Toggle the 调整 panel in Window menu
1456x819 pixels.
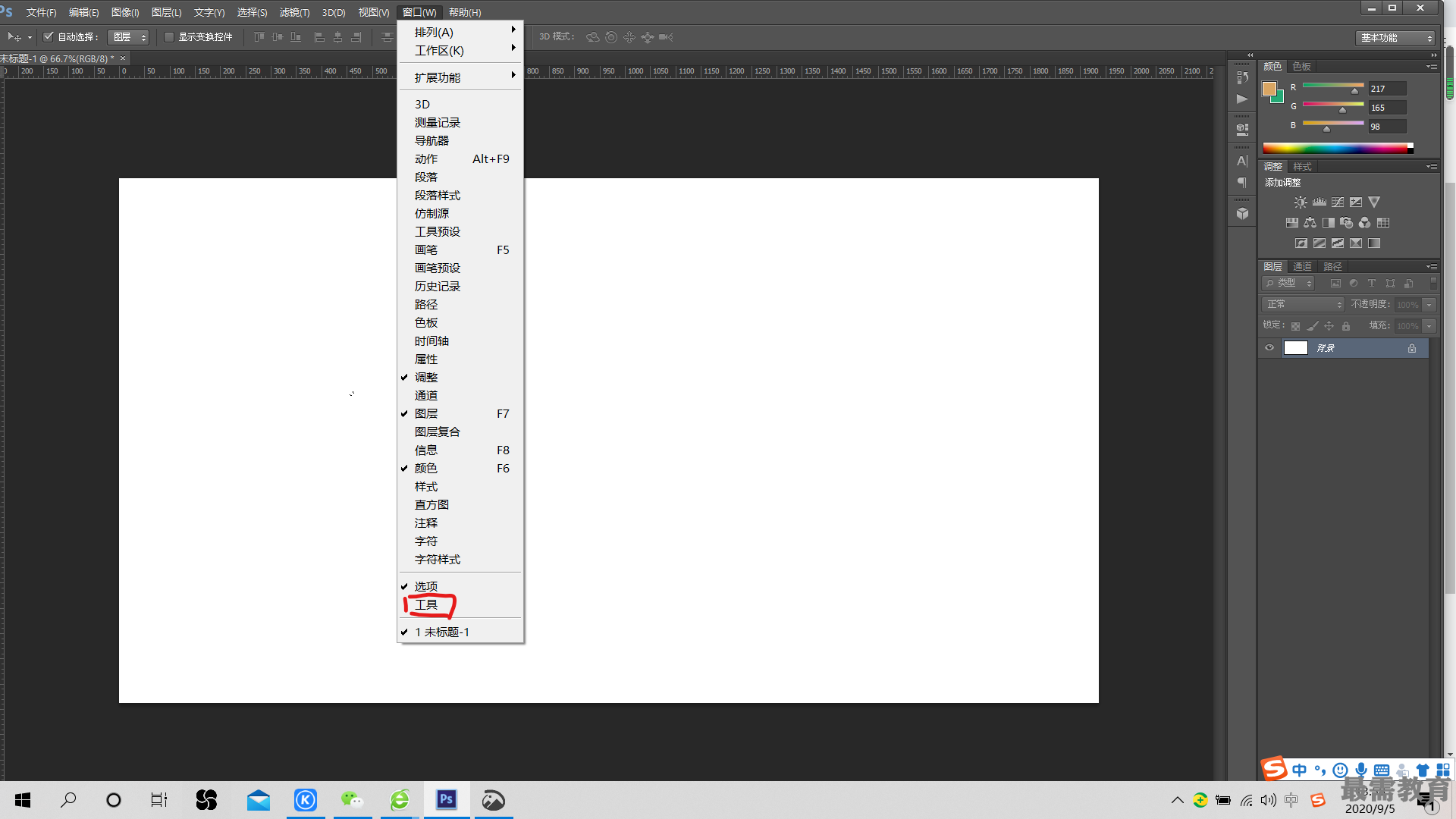[x=460, y=377]
